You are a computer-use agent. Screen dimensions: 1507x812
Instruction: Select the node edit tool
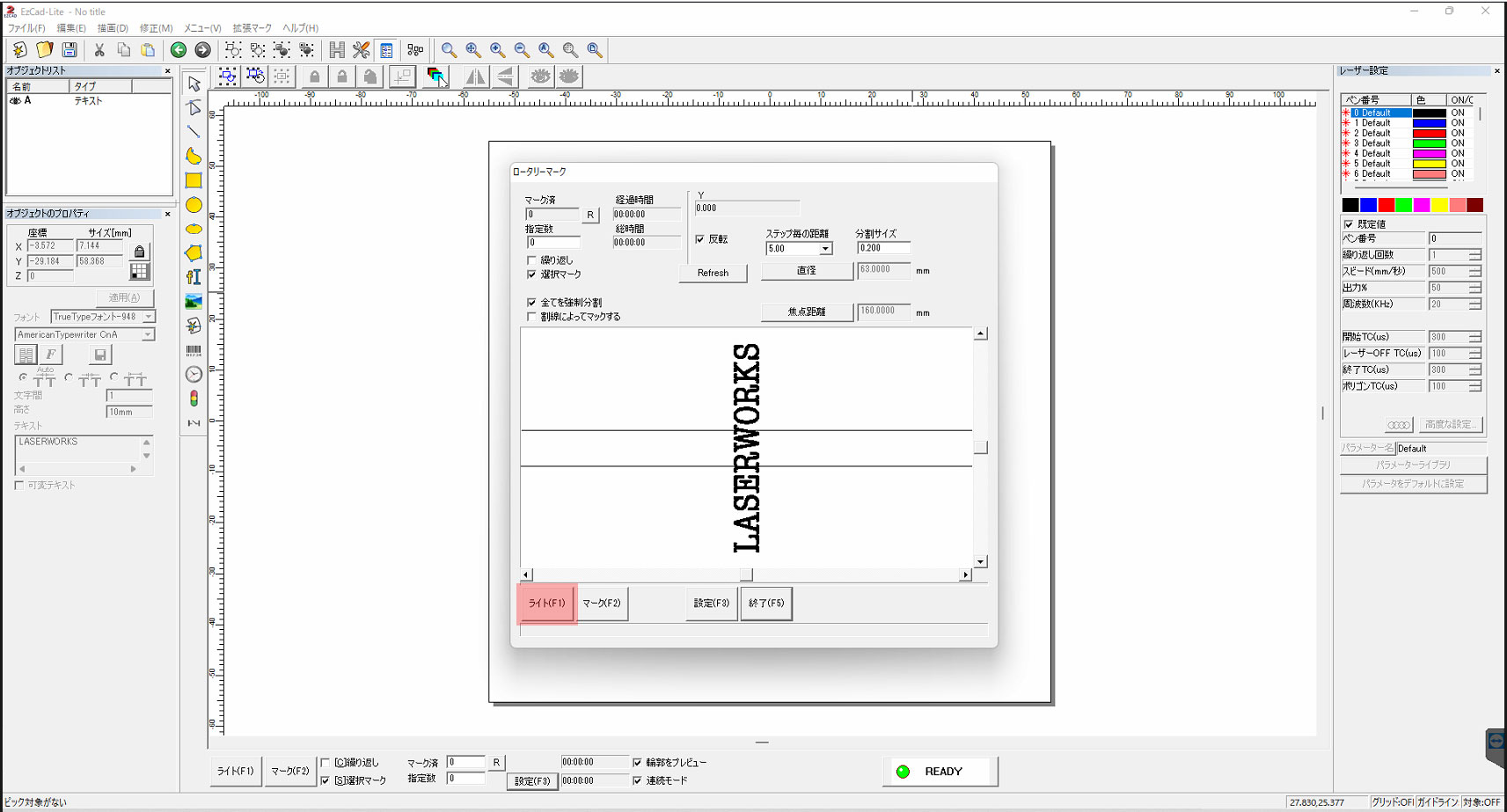[x=194, y=107]
